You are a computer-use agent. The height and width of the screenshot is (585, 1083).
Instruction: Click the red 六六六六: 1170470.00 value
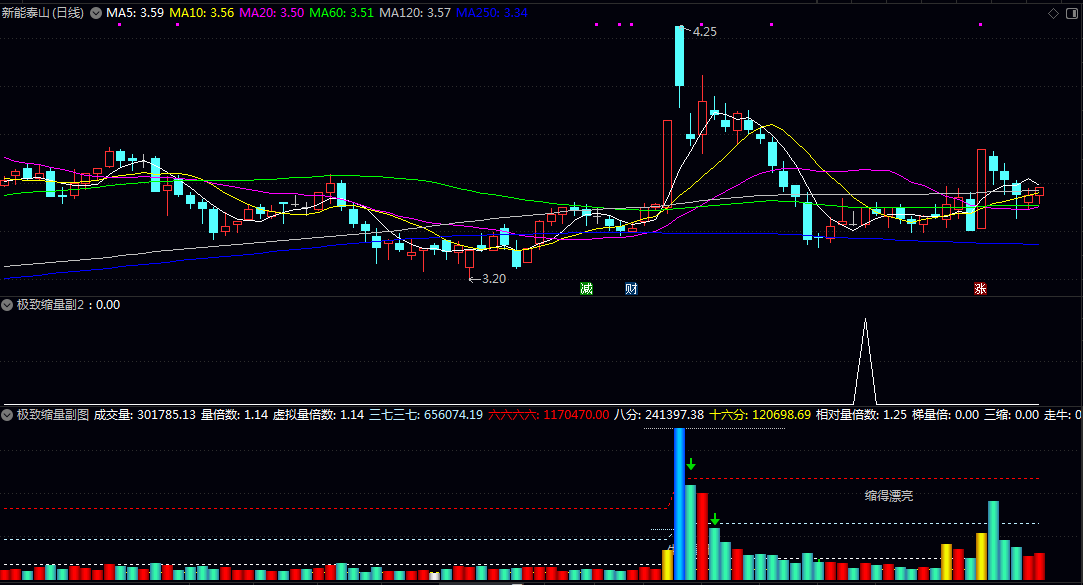(x=548, y=415)
